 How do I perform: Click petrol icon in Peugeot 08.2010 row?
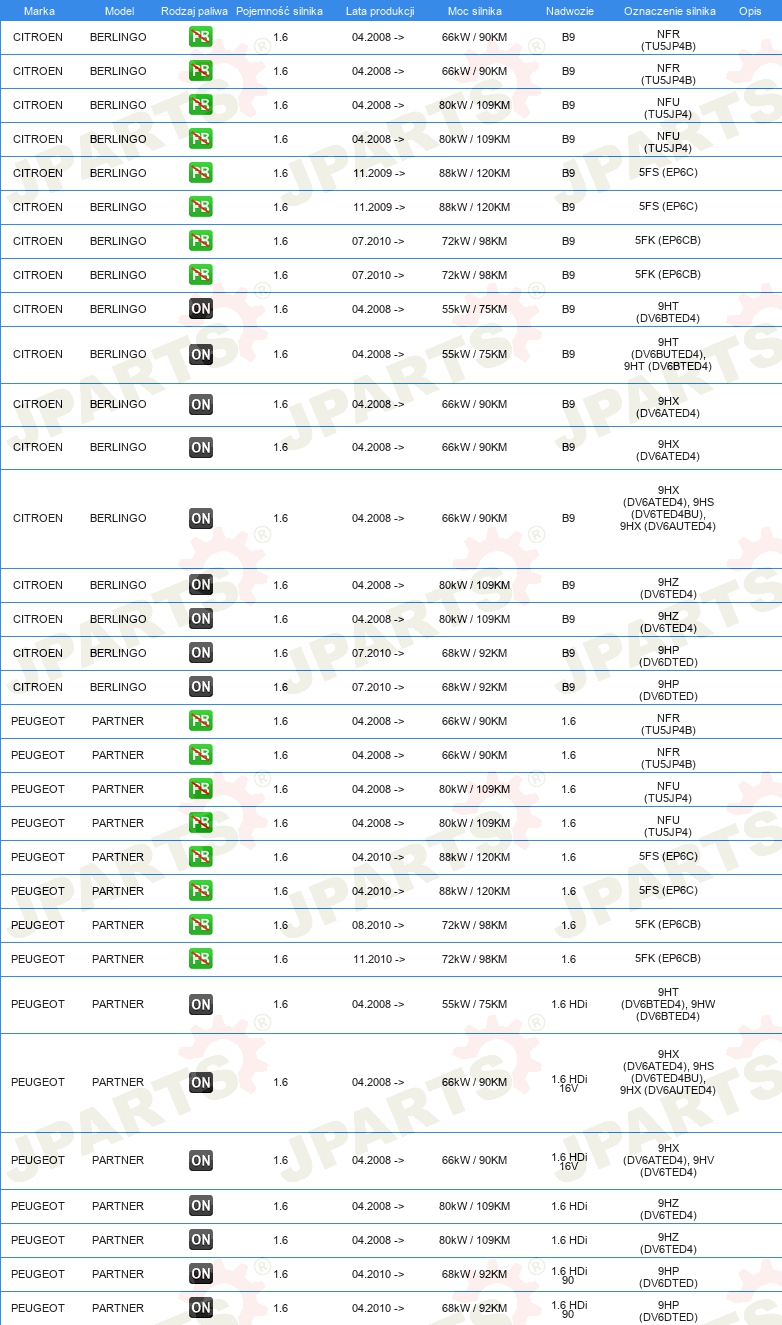[201, 925]
